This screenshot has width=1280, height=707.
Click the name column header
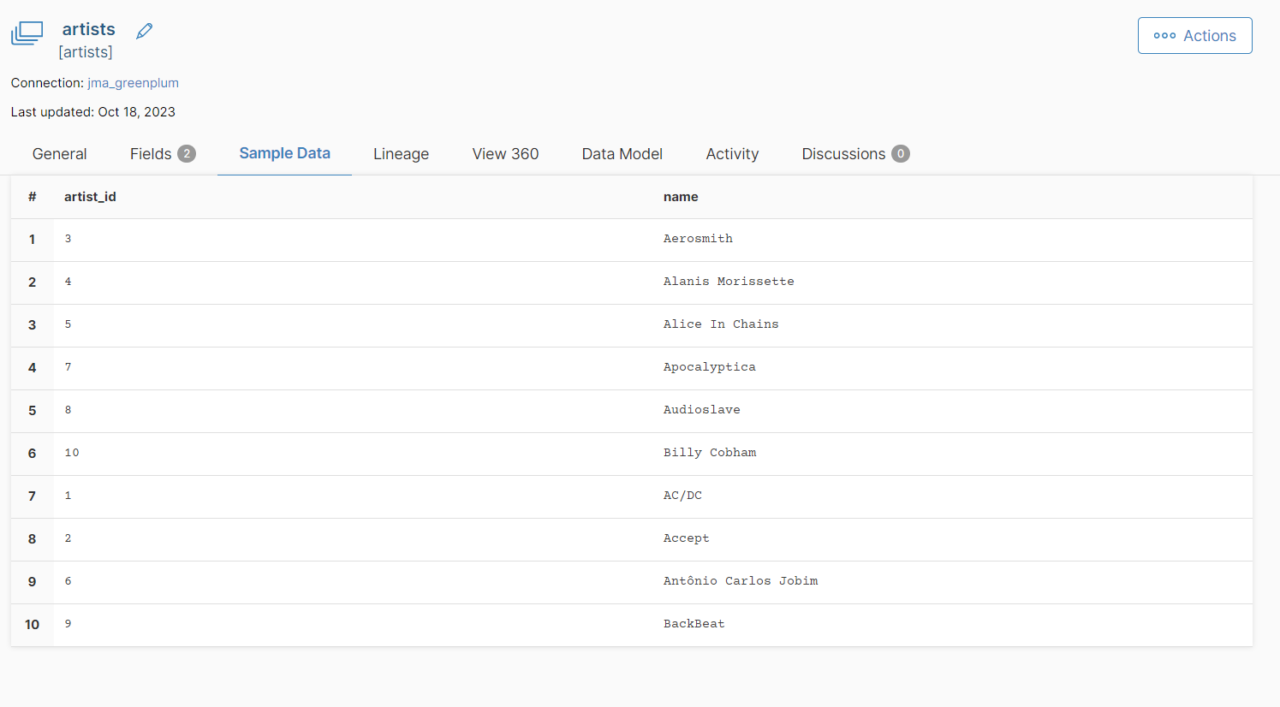click(680, 197)
